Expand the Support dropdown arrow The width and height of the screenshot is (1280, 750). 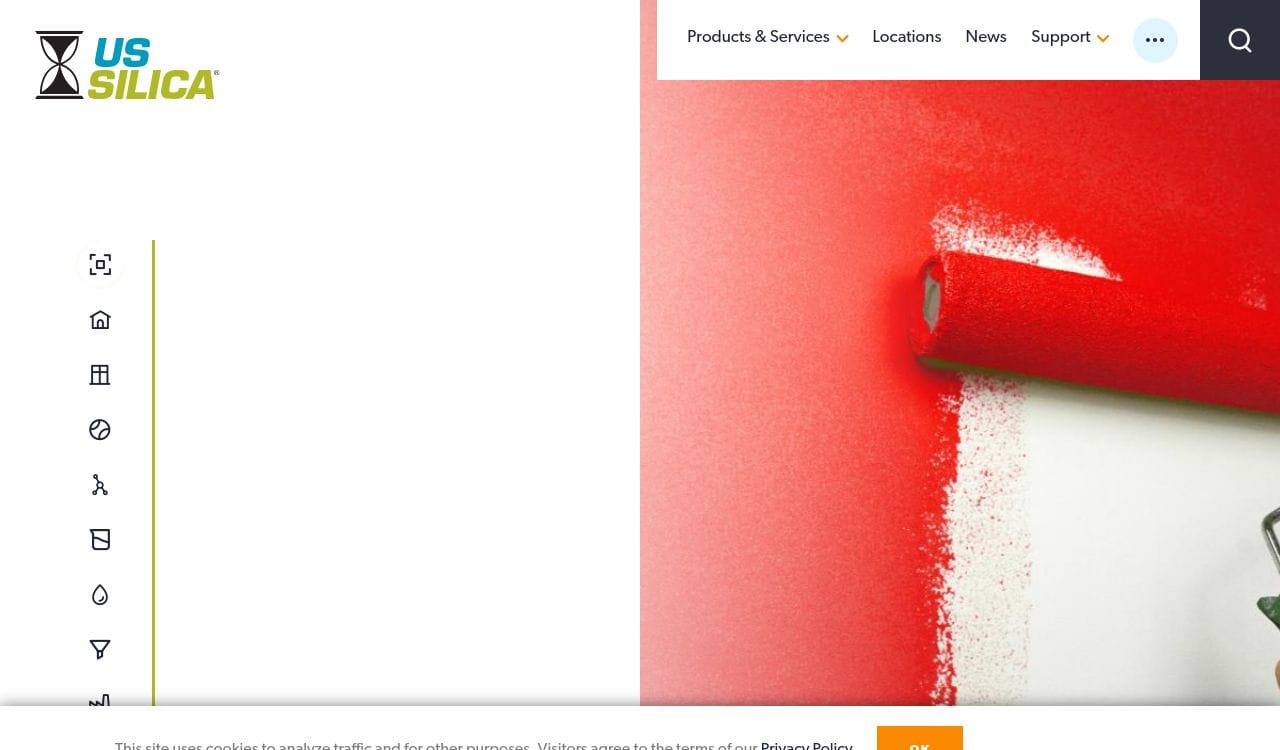click(1103, 39)
